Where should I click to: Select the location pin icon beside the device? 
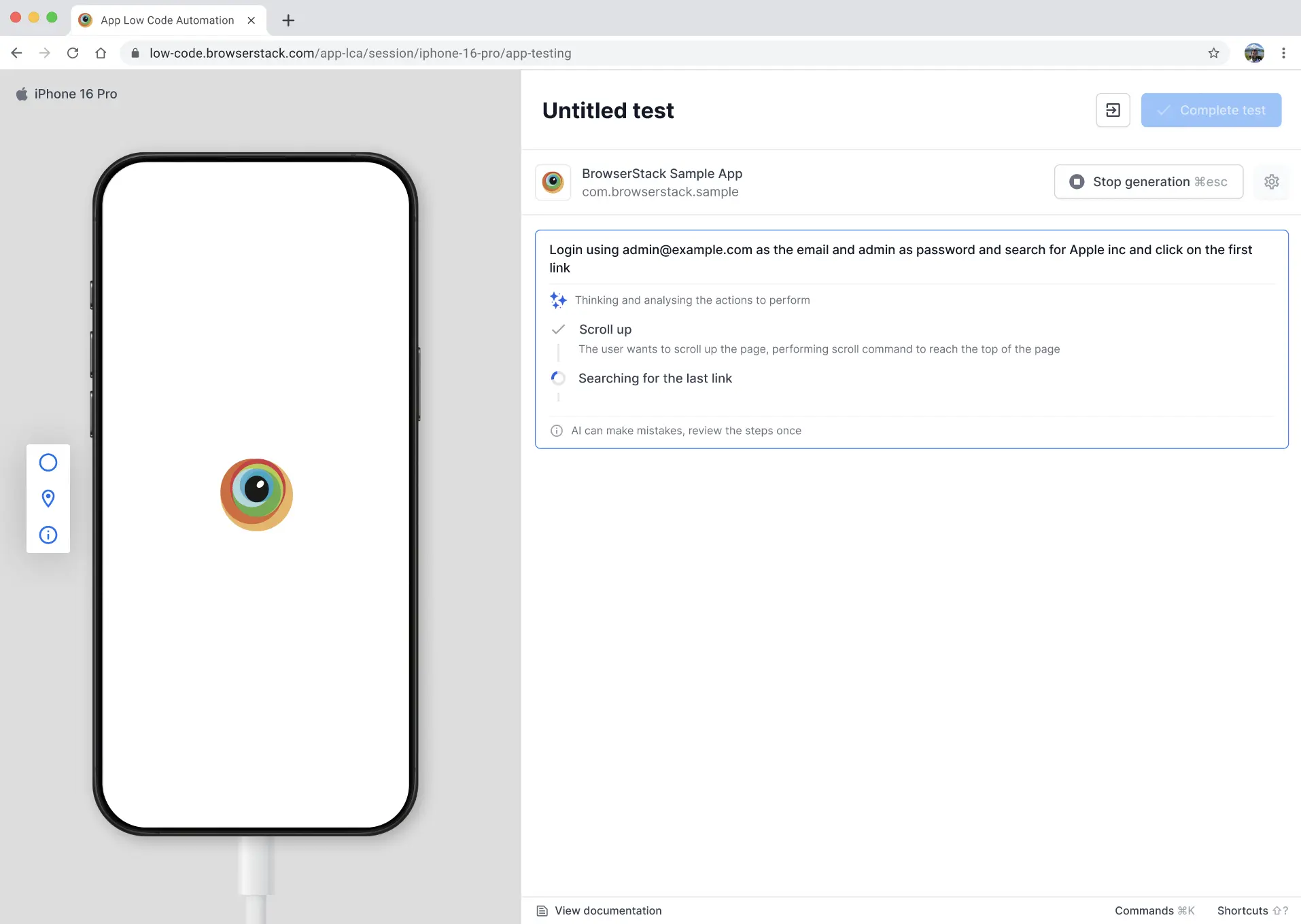48,499
